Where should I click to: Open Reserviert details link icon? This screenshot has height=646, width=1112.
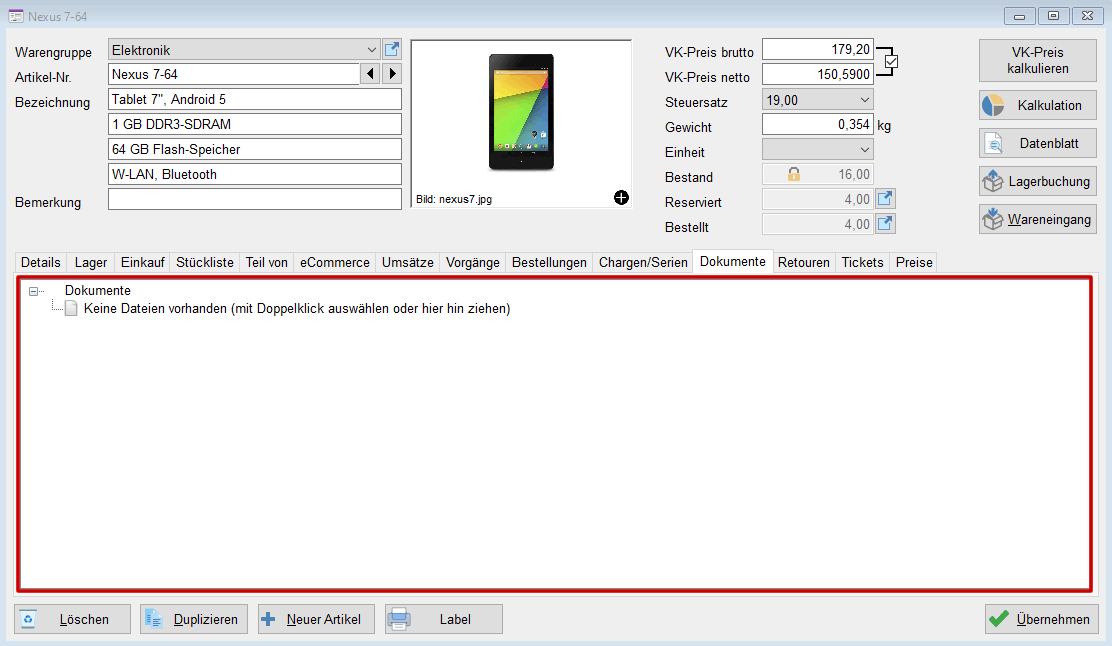[x=885, y=199]
